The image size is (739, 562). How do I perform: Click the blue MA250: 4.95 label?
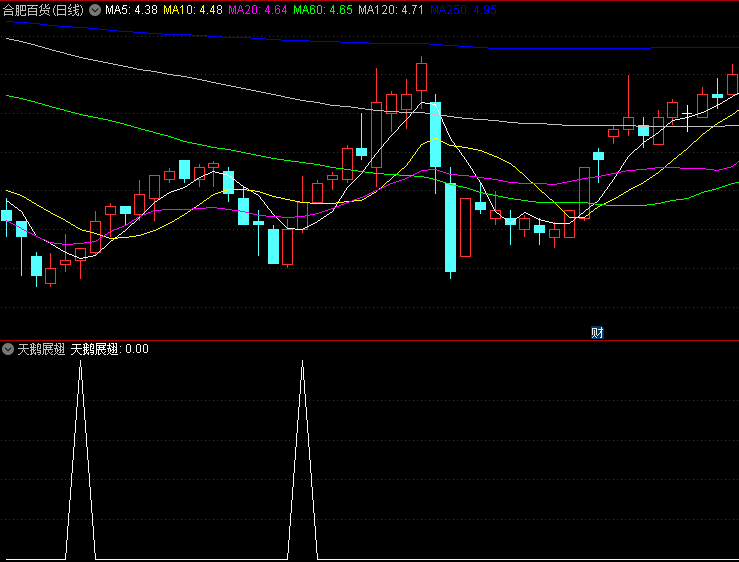463,10
